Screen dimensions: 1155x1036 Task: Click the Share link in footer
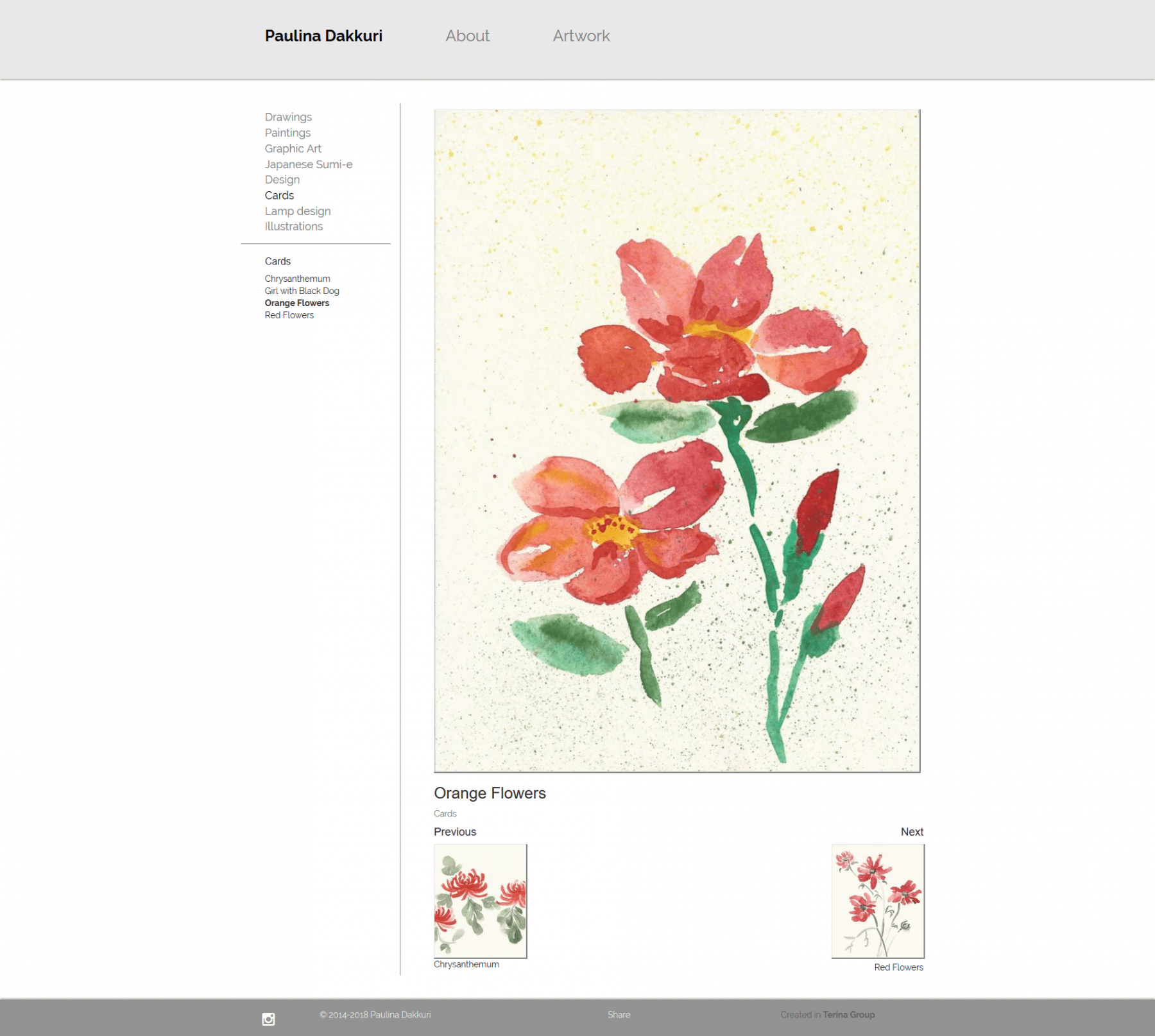(619, 1015)
